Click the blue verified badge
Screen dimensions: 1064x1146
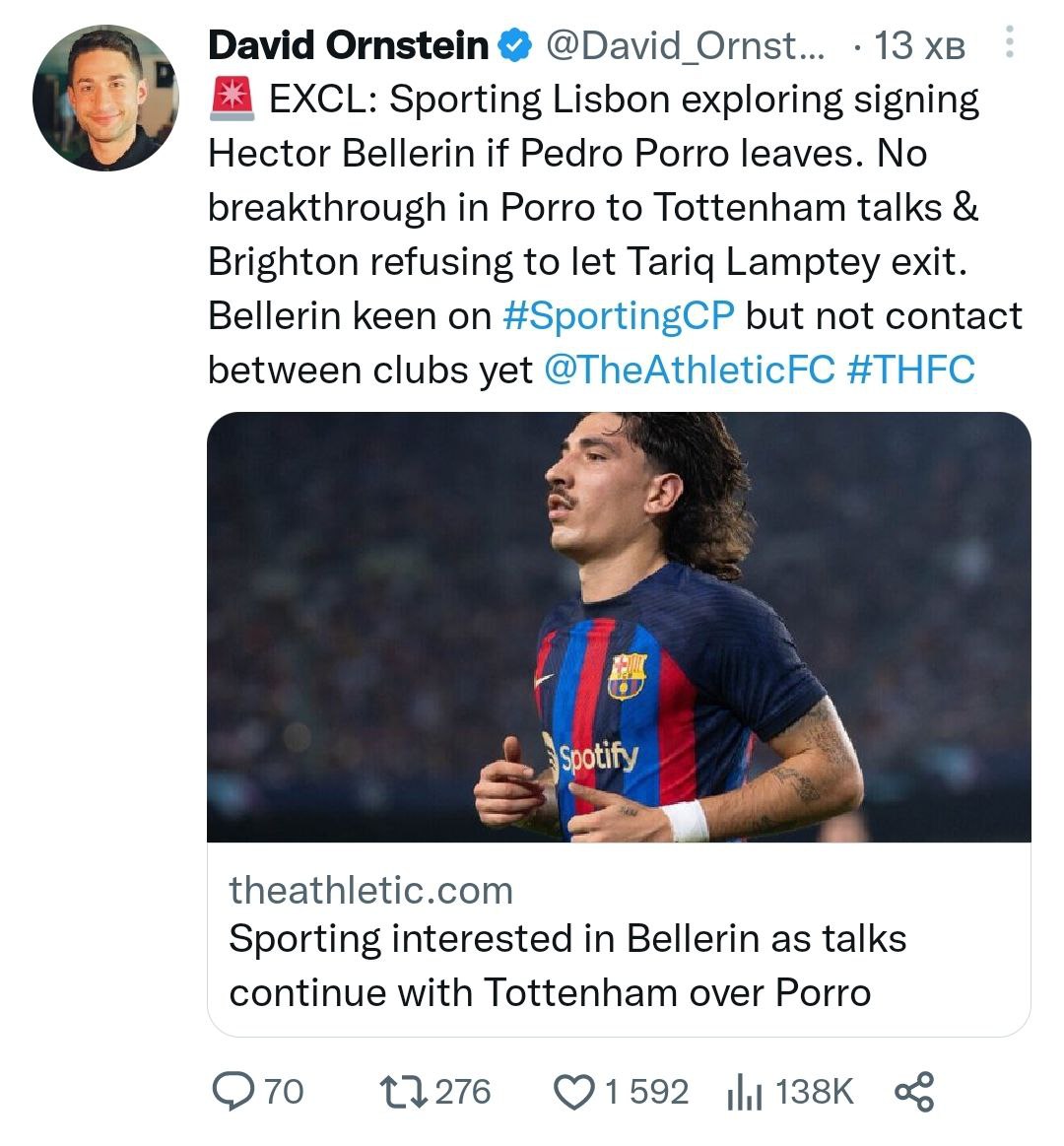coord(515,45)
